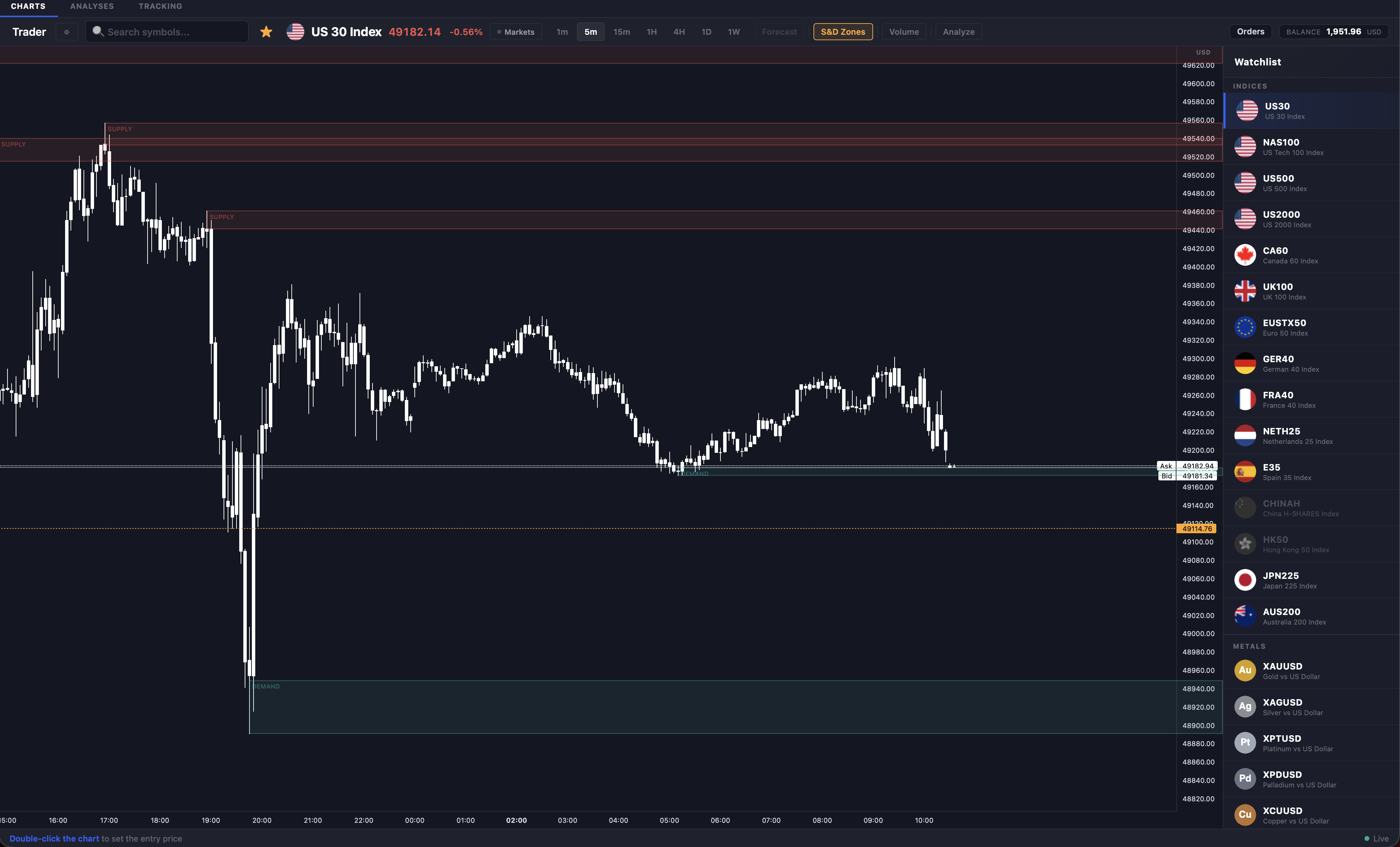Click the copper Cu icon for XCUUSD
This screenshot has width=1400, height=847.
point(1245,815)
